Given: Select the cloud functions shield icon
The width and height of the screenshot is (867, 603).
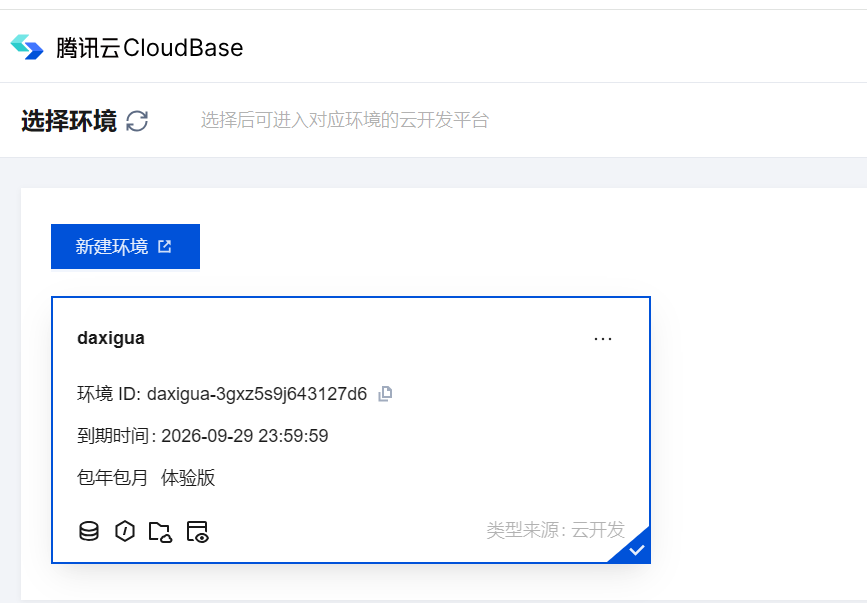Looking at the screenshot, I should 124,531.
